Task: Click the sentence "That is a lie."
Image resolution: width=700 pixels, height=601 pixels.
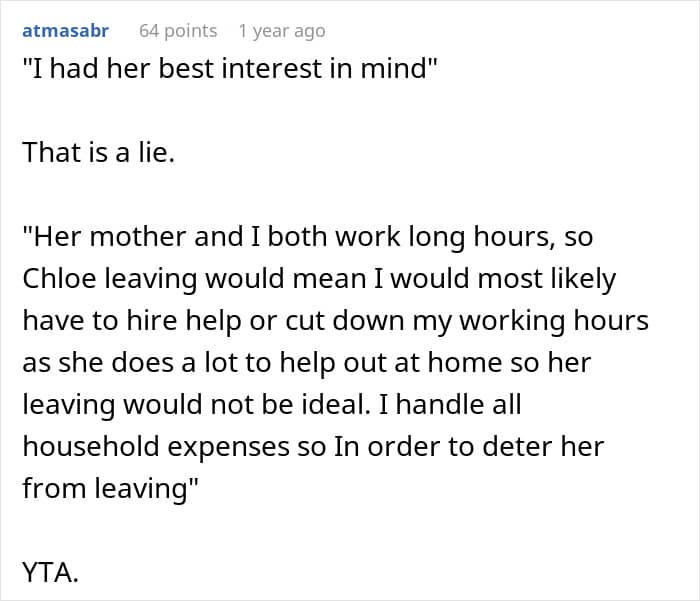Action: click(x=98, y=152)
